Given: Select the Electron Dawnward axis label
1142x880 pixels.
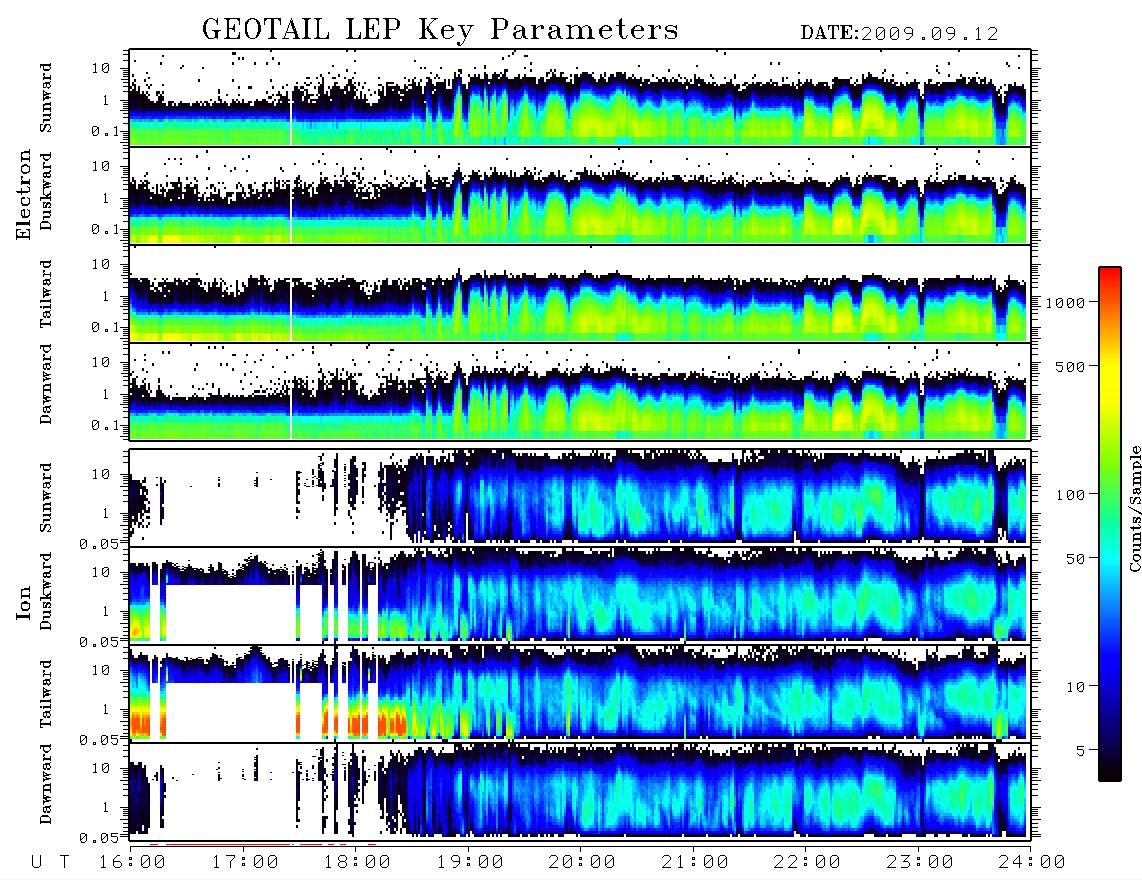Looking at the screenshot, I should [46, 385].
